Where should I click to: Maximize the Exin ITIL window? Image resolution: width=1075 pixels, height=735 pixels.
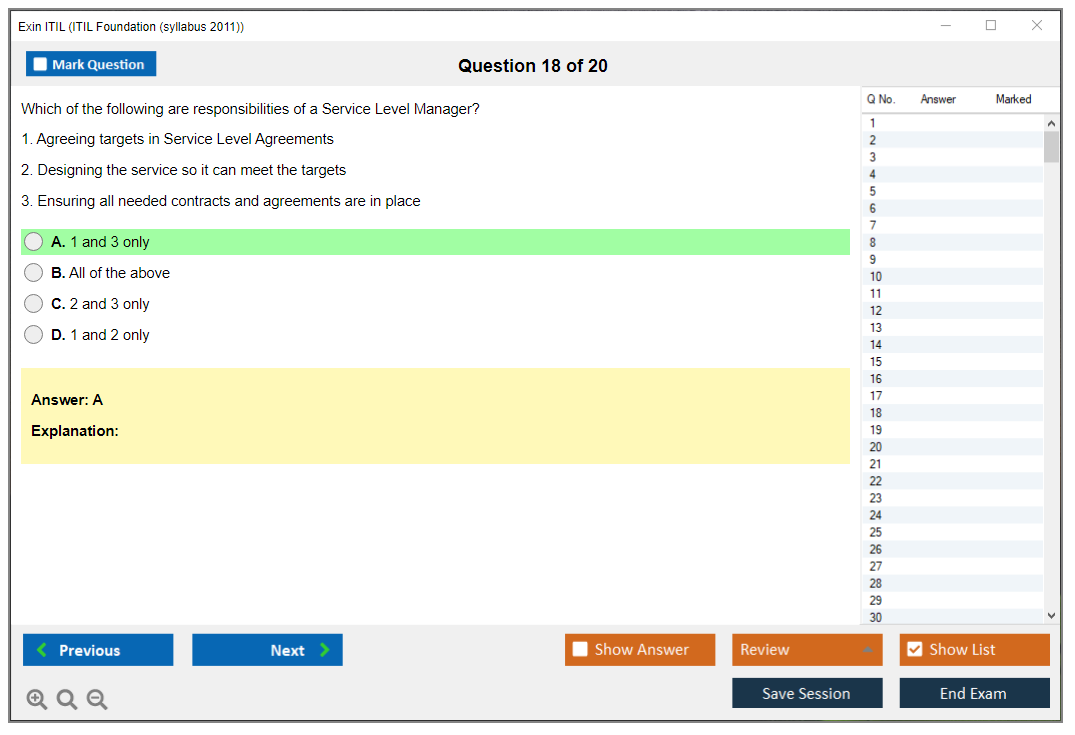tap(991, 26)
